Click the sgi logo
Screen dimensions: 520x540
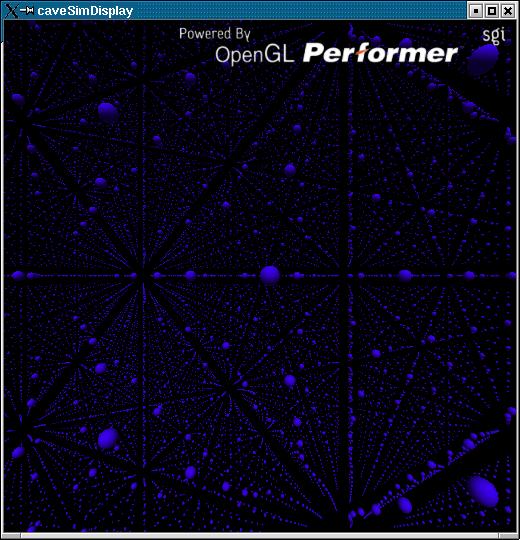493,34
